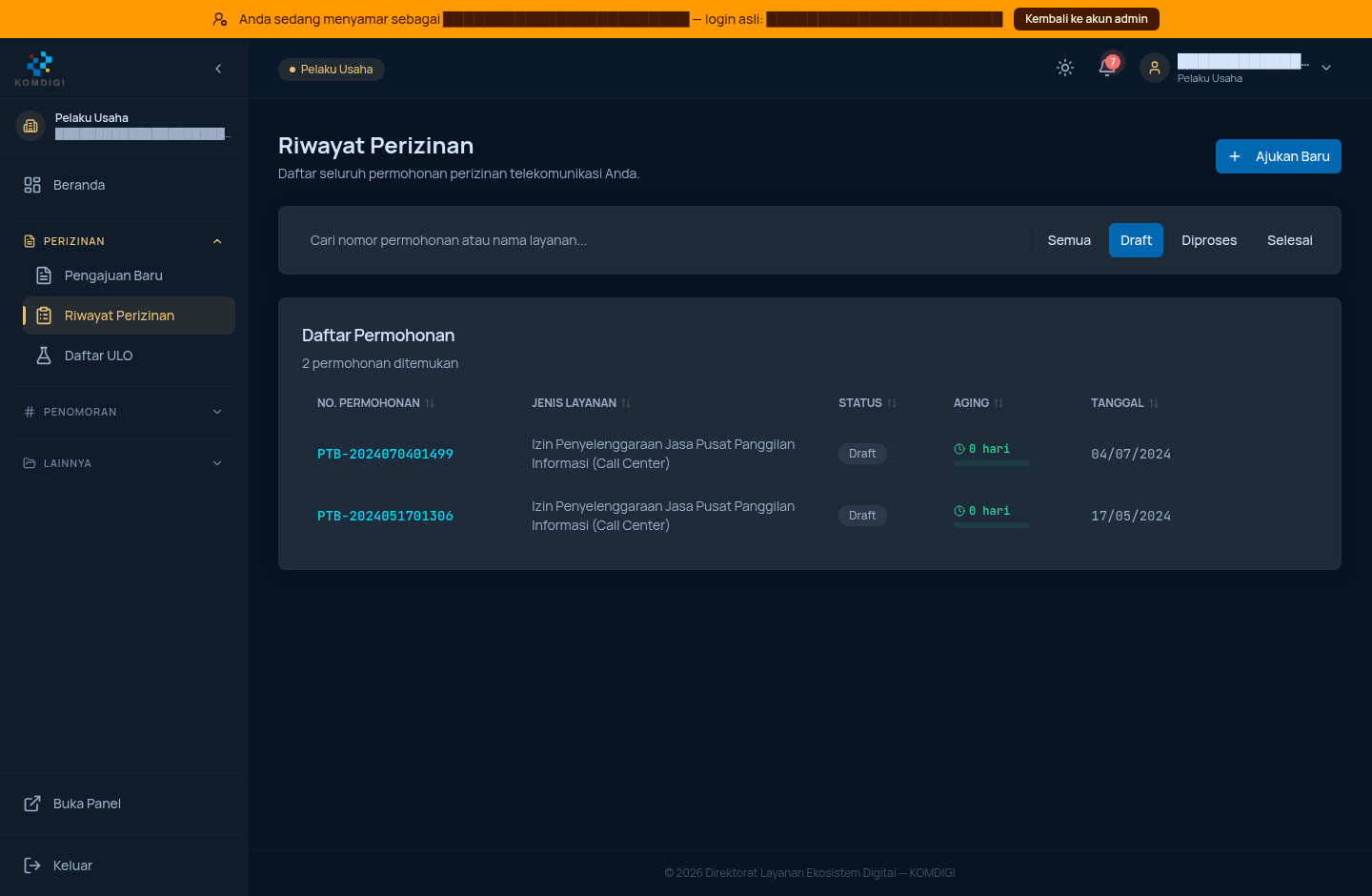The image size is (1372, 896).
Task: Click the PERIZINAN document icon
Action: tap(30, 241)
